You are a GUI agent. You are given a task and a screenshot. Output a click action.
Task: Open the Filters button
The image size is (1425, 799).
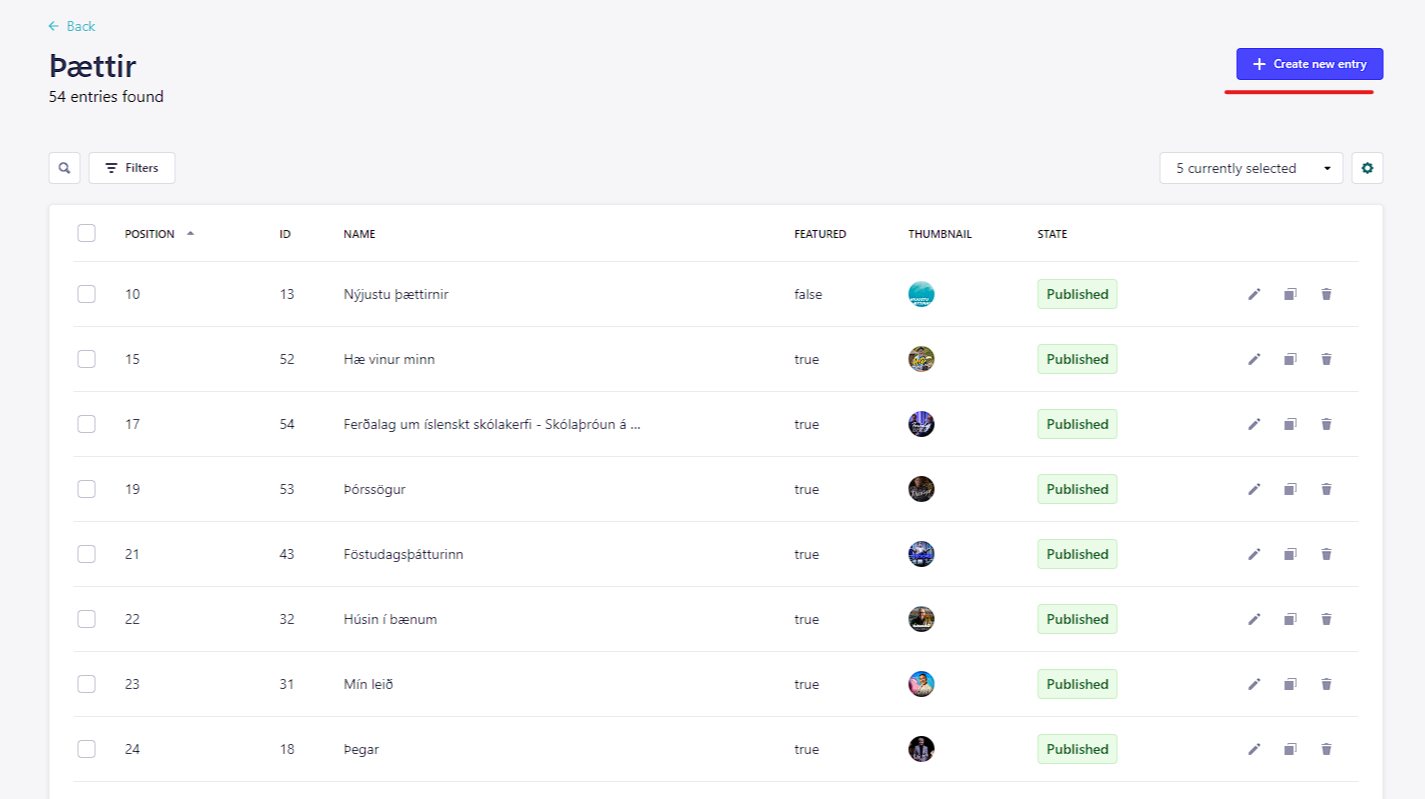(x=132, y=168)
